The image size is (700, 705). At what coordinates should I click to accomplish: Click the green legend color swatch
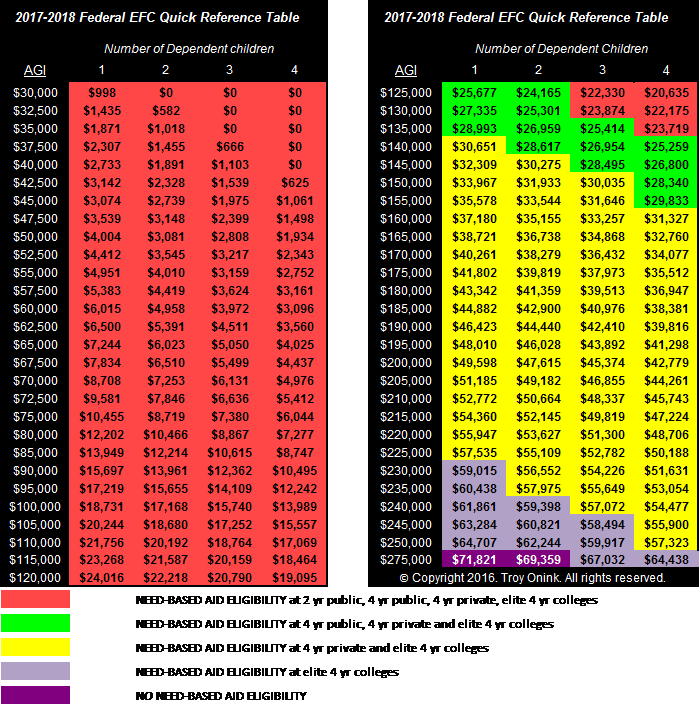tap(36, 623)
